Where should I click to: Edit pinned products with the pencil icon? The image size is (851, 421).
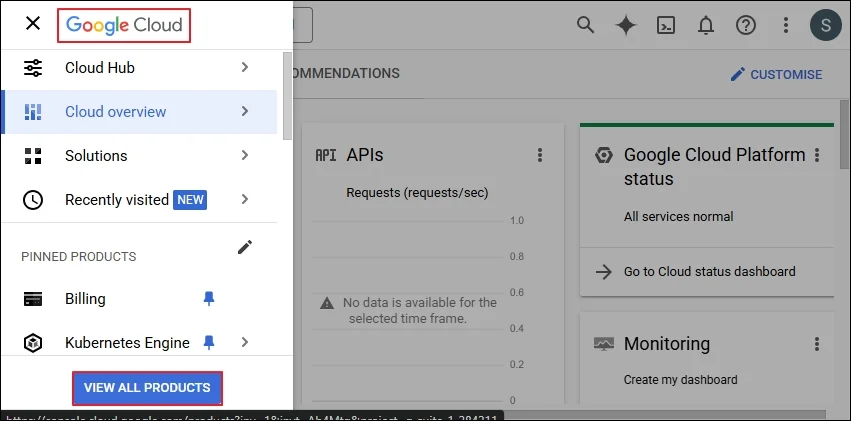tap(245, 247)
